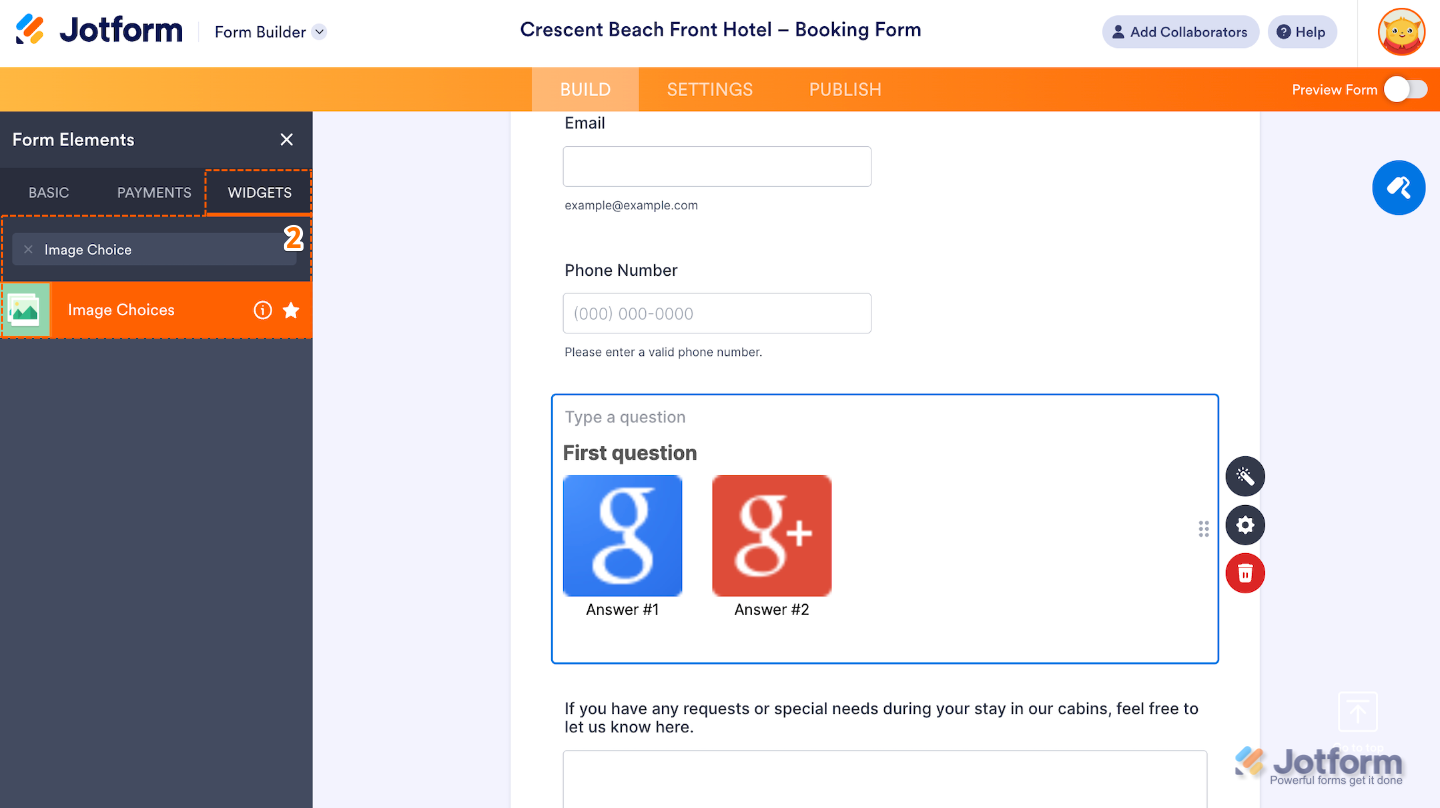
Task: Click the Jotform logo
Action: point(99,31)
